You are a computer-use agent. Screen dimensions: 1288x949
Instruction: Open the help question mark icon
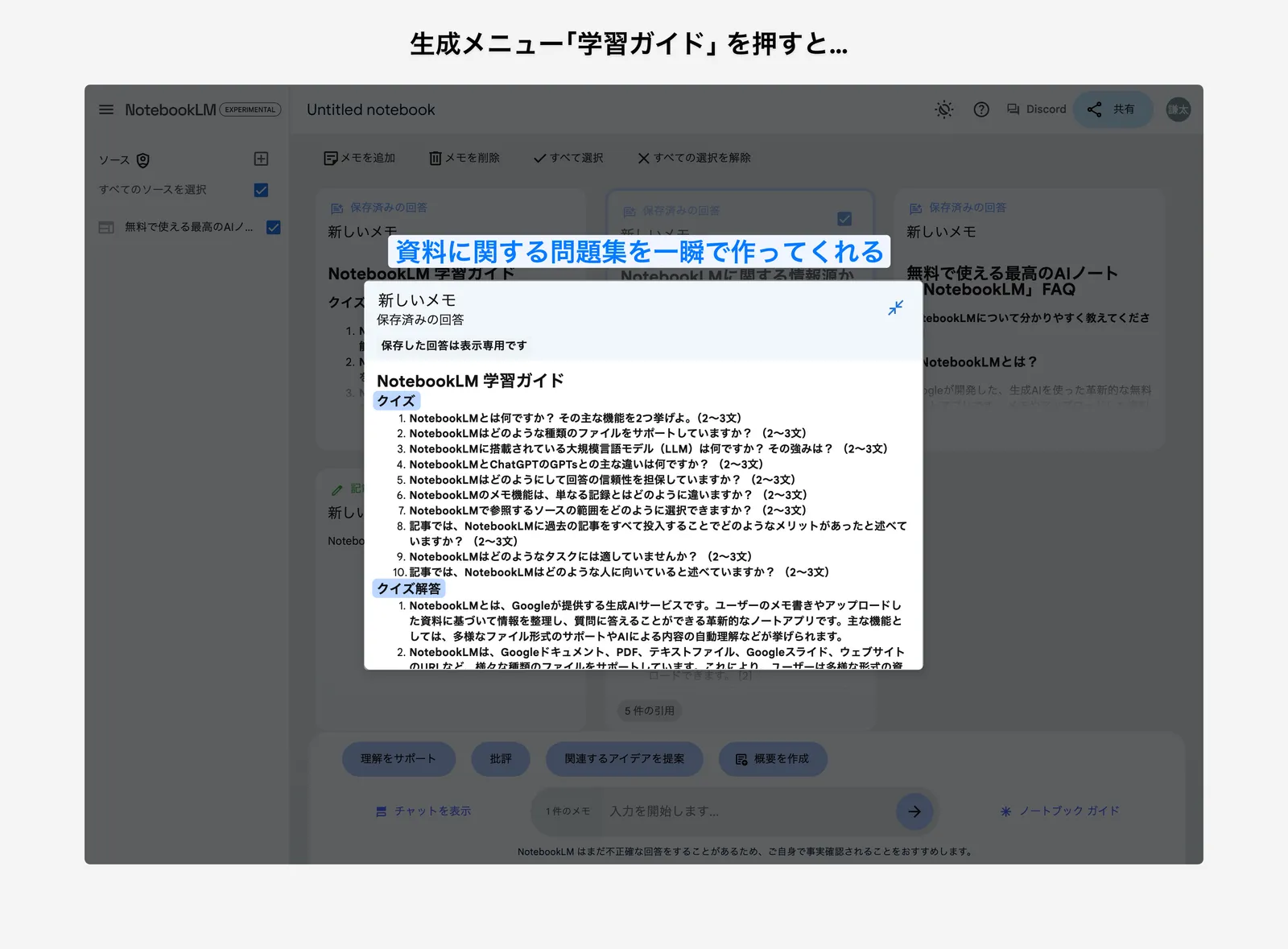981,109
